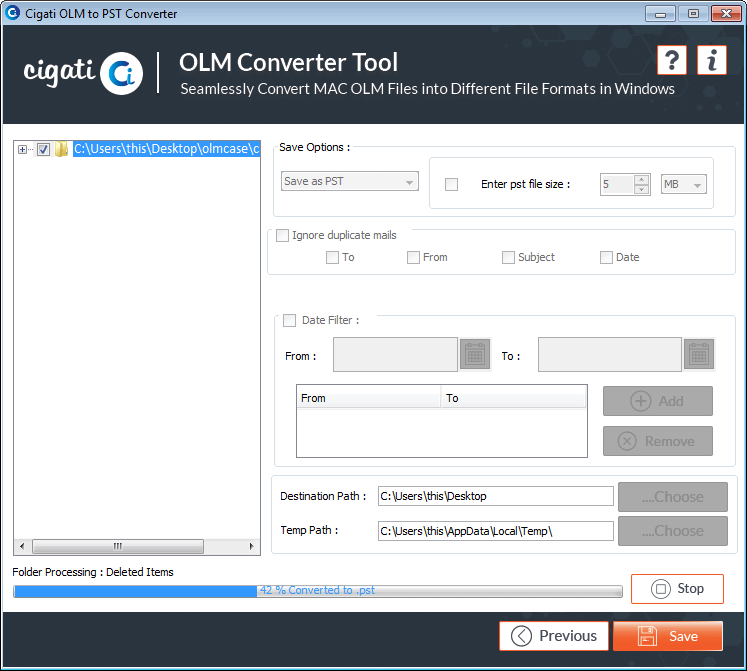Enable the pst file size checkbox
The image size is (747, 671).
point(451,184)
